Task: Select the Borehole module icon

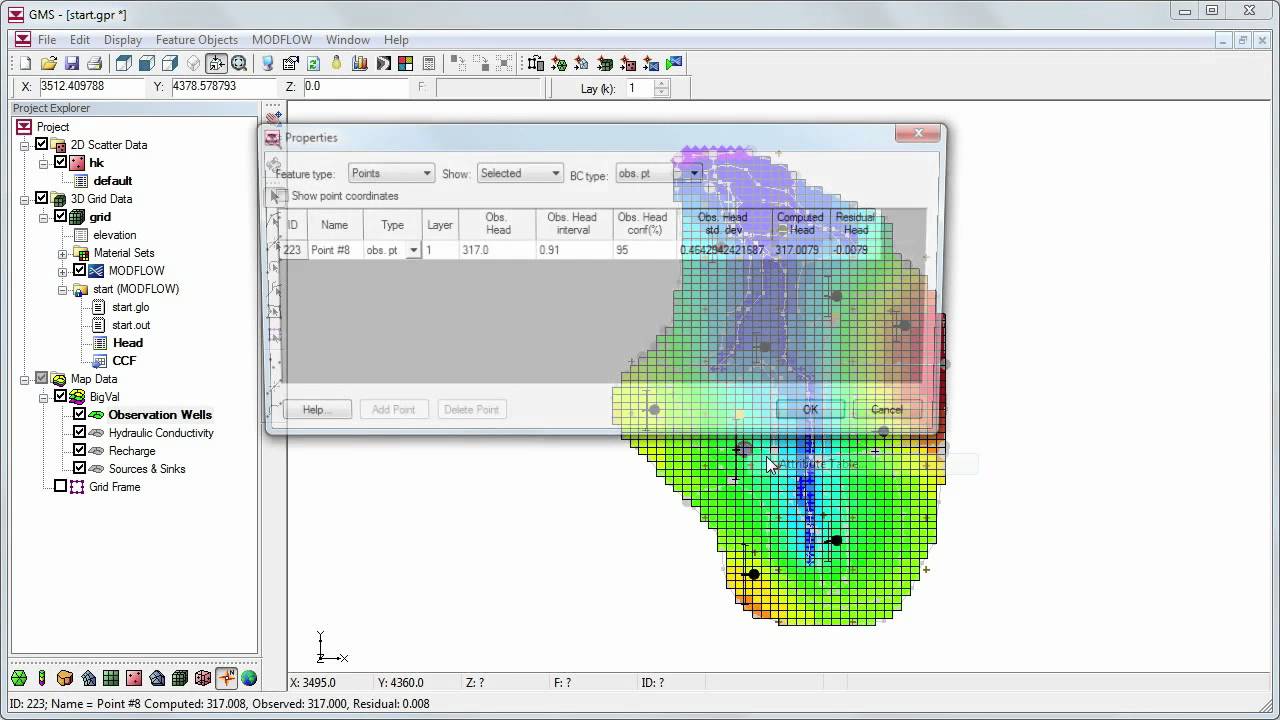Action: click(42, 678)
